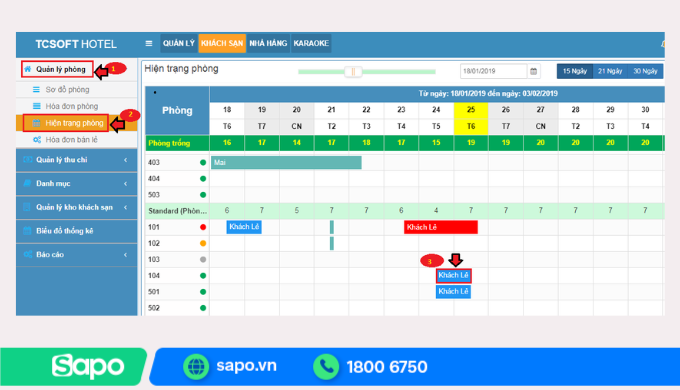Click the green status dot for room 403
Image resolution: width=680 pixels, height=390 pixels.
(x=203, y=163)
